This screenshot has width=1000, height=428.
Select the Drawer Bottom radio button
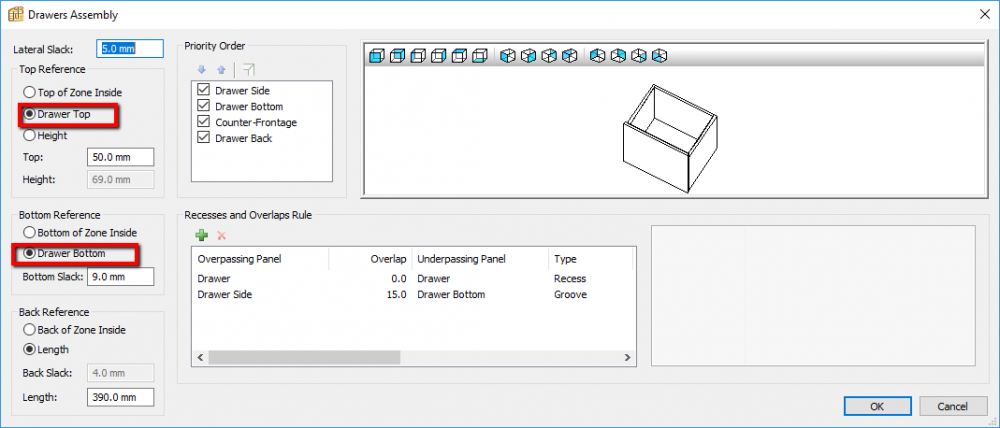[64, 253]
